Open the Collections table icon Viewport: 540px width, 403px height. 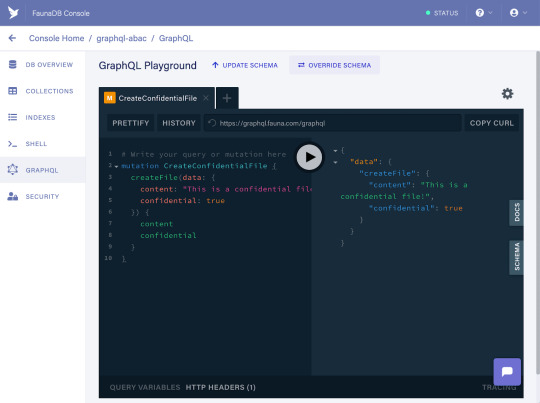(x=12, y=91)
